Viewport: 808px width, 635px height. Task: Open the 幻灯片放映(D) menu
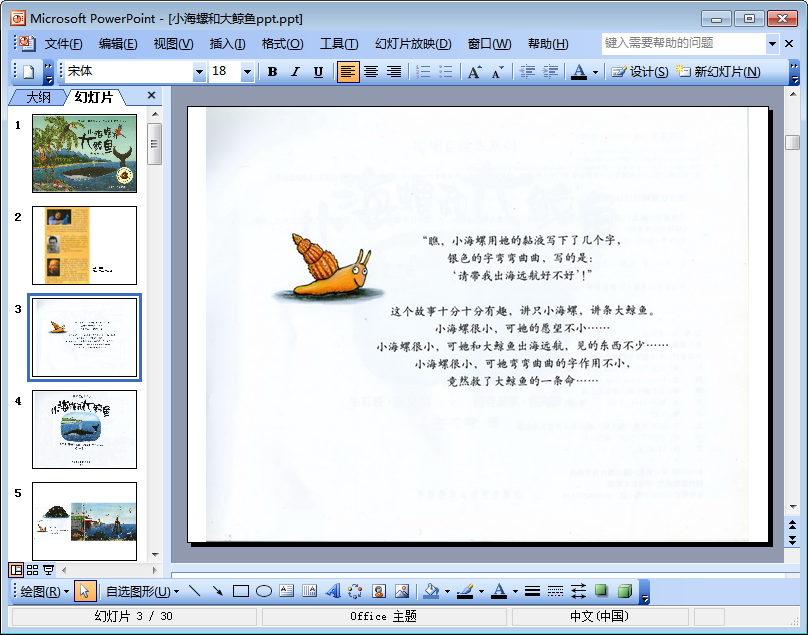(x=413, y=44)
